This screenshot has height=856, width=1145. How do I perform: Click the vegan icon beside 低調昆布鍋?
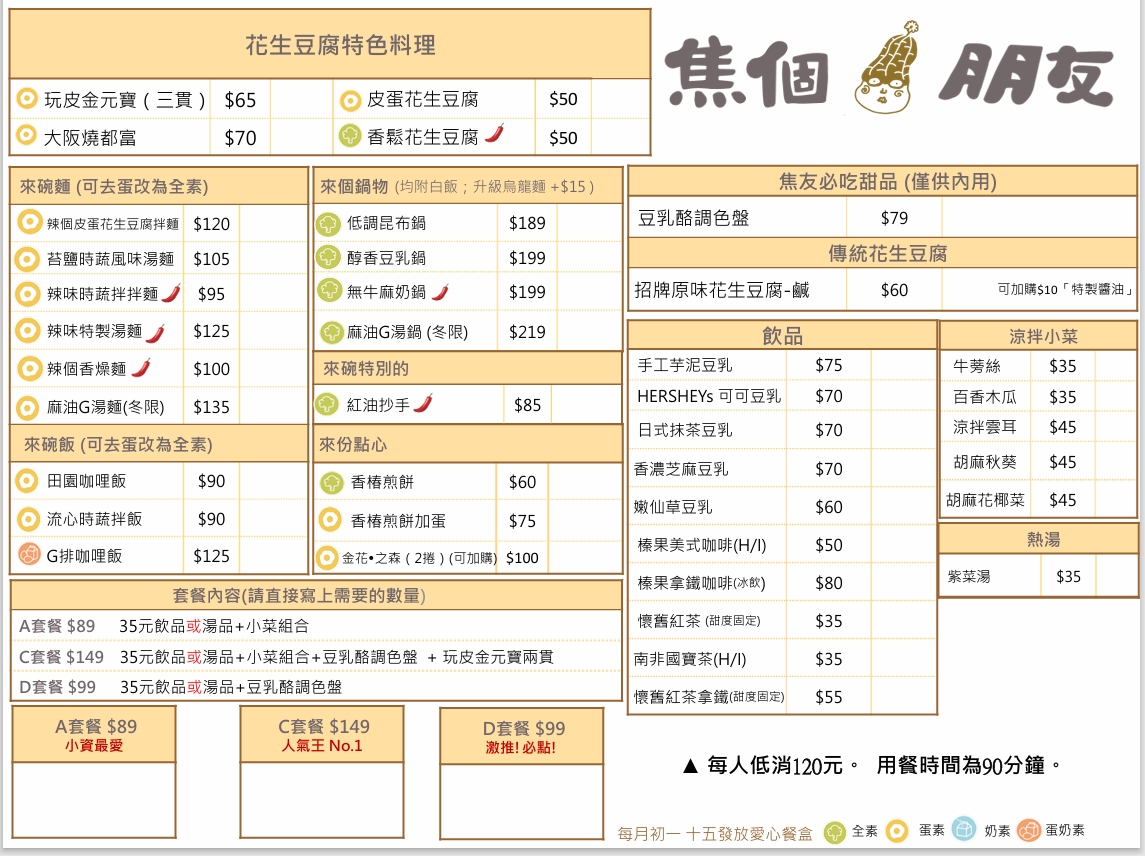coord(329,223)
